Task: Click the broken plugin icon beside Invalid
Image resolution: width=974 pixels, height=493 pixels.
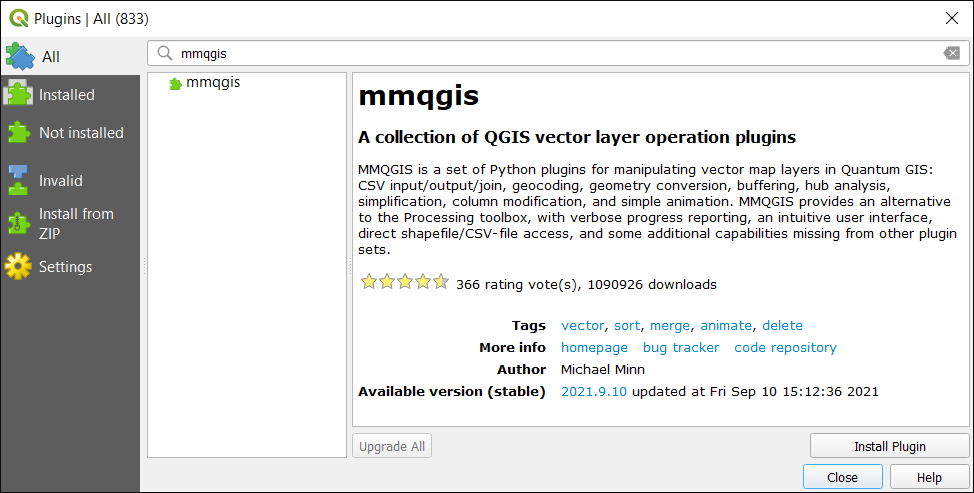Action: [18, 180]
